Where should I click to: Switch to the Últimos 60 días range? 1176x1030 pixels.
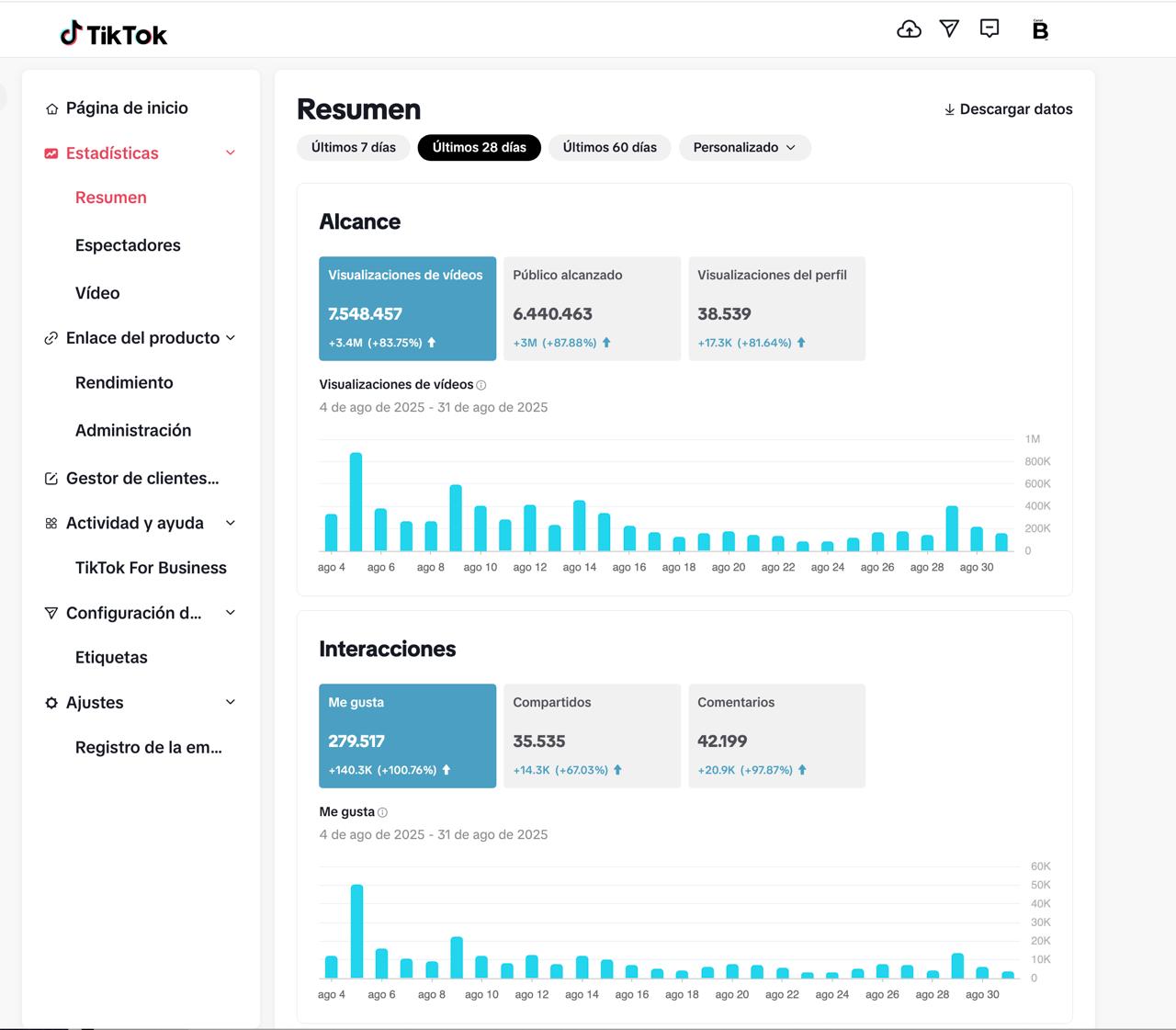609,148
